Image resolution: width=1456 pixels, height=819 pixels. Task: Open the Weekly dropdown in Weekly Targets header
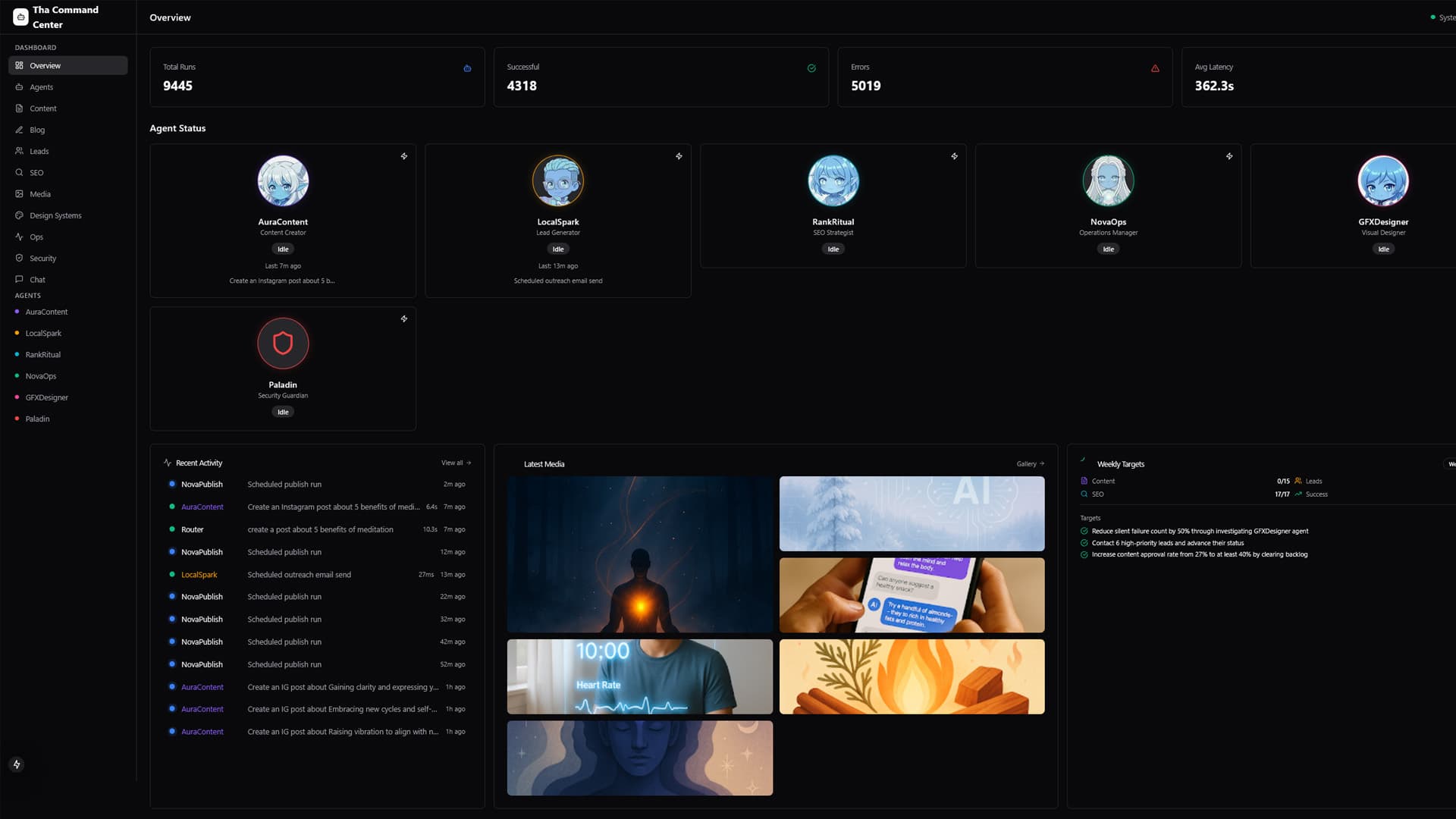[1450, 463]
